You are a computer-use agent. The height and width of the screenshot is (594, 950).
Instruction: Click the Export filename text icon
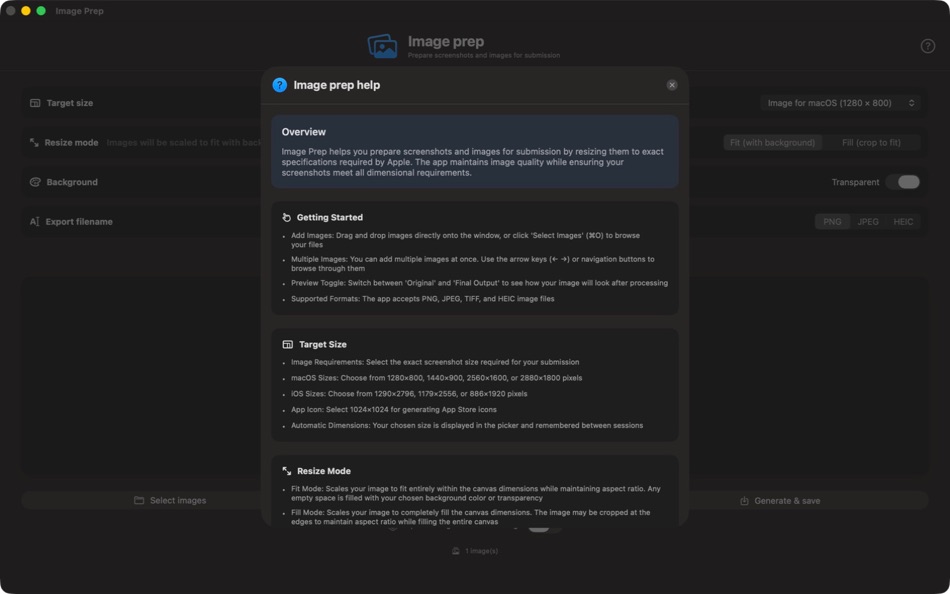[33, 221]
